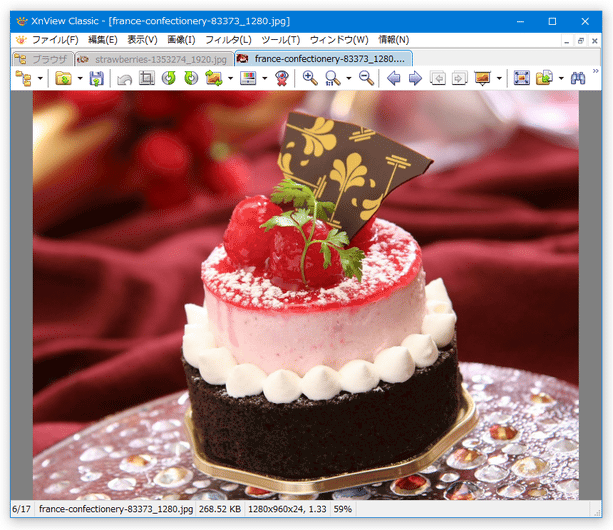Screen dimensions: 613x530
Task: Rotate the image counter-clockwise
Action: [169, 78]
